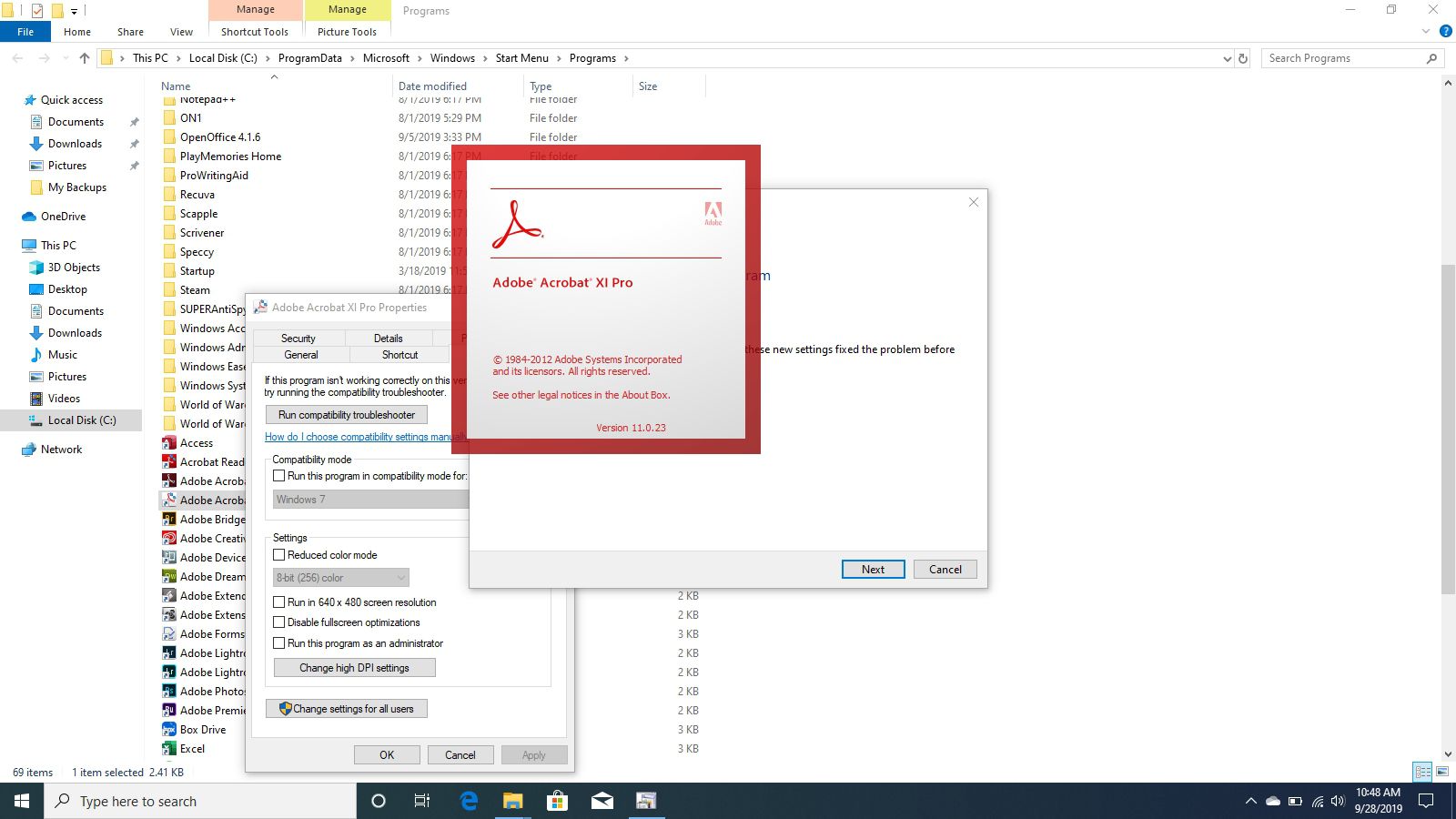Cancel the troubleshooter window

945,570
